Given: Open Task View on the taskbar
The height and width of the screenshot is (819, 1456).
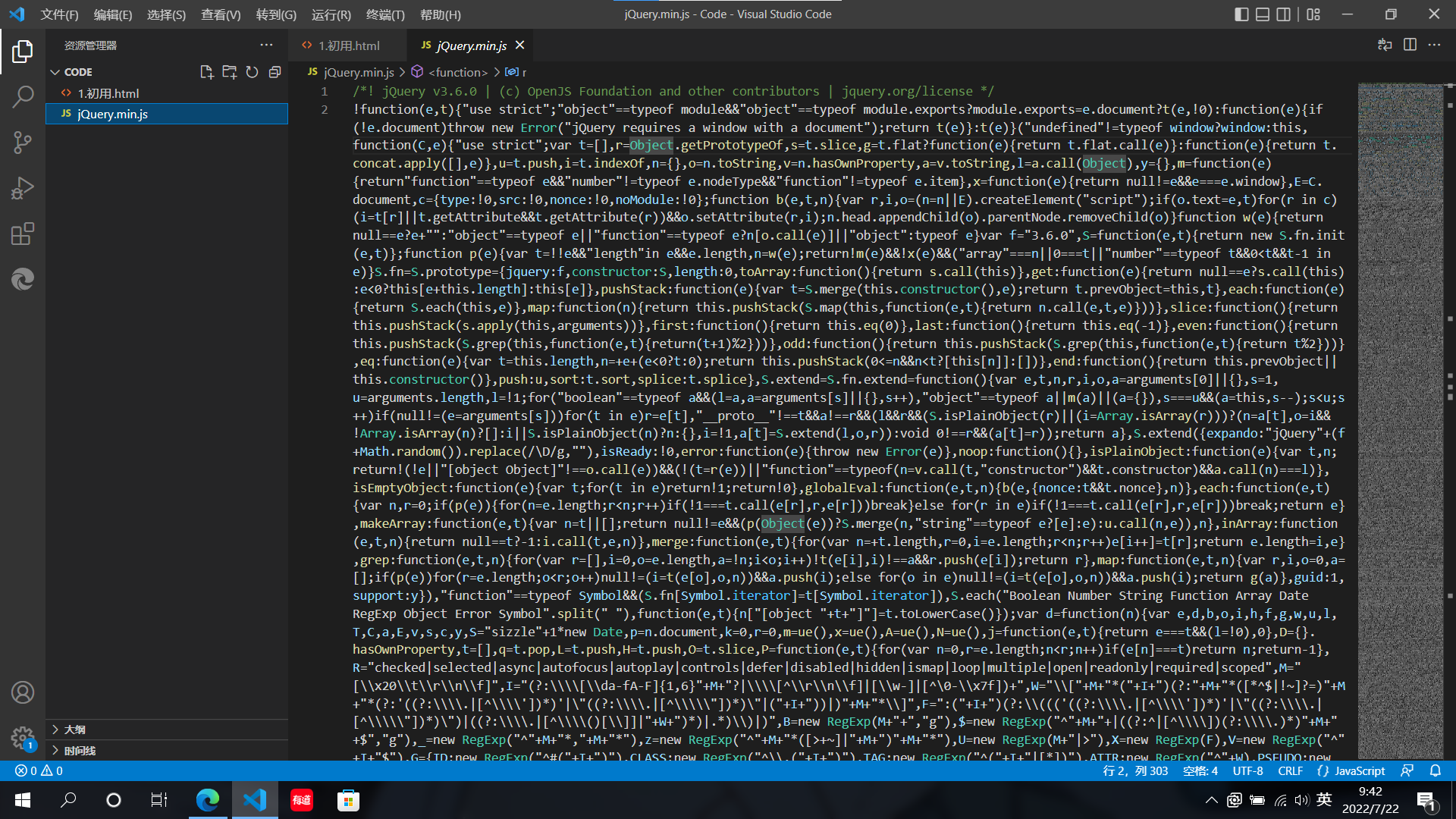Looking at the screenshot, I should [159, 800].
